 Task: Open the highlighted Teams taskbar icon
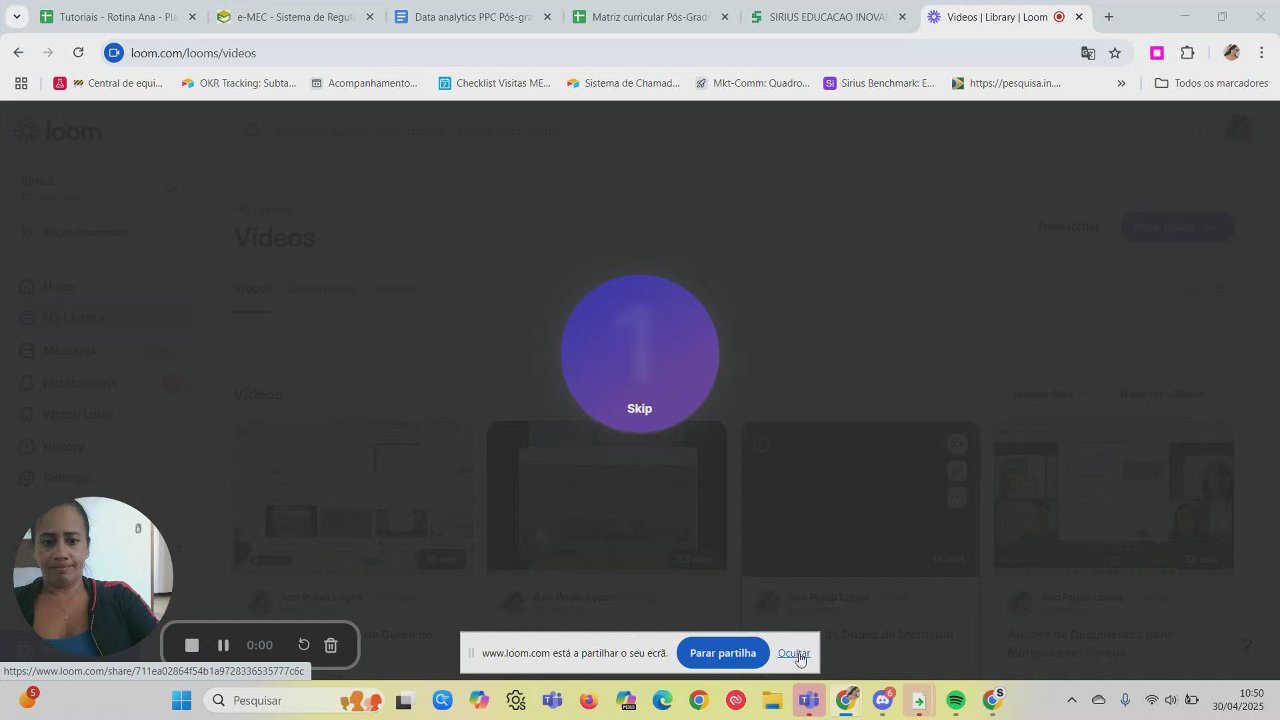coord(809,700)
